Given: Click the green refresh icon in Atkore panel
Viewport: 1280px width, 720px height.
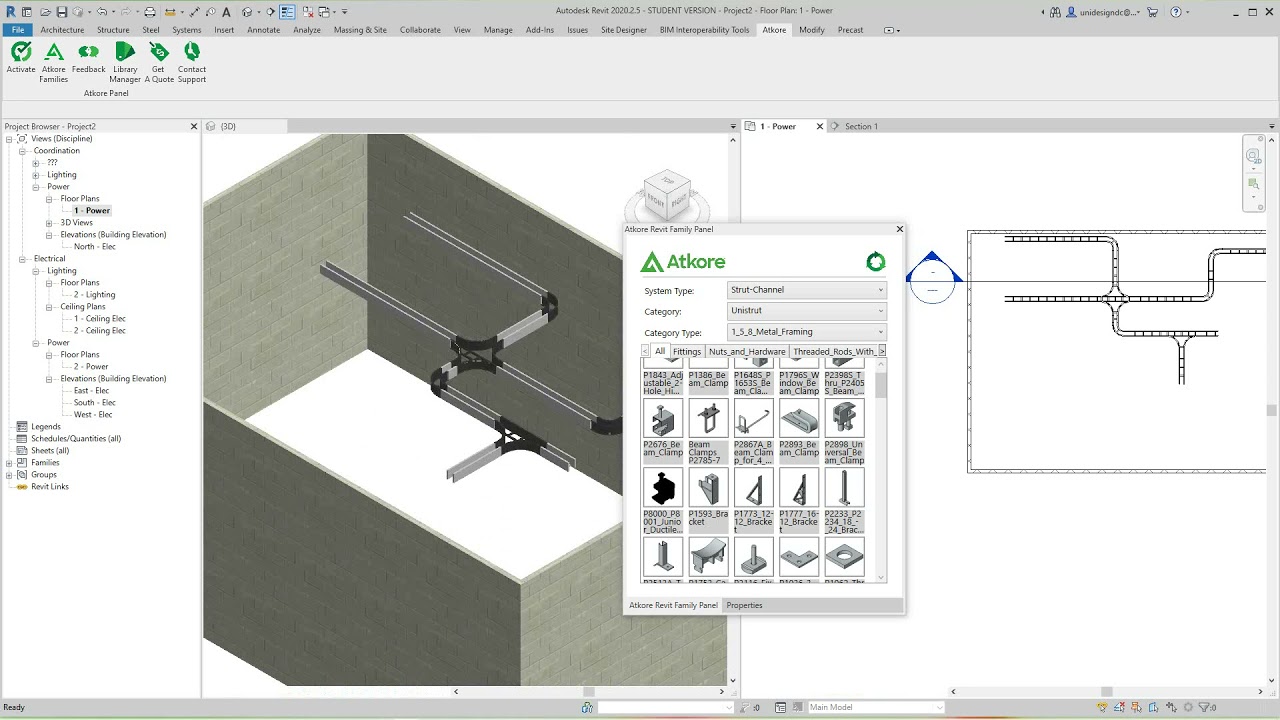Looking at the screenshot, I should coord(876,262).
